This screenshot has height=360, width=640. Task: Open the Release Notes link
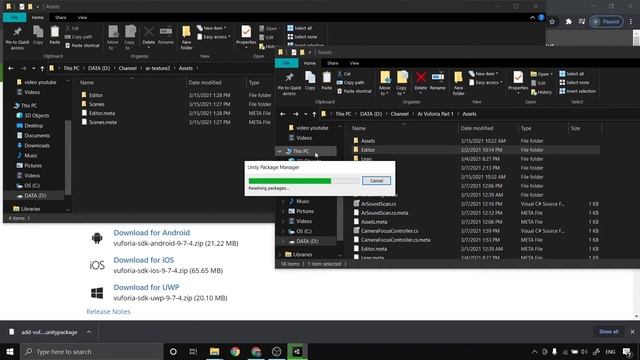108,311
